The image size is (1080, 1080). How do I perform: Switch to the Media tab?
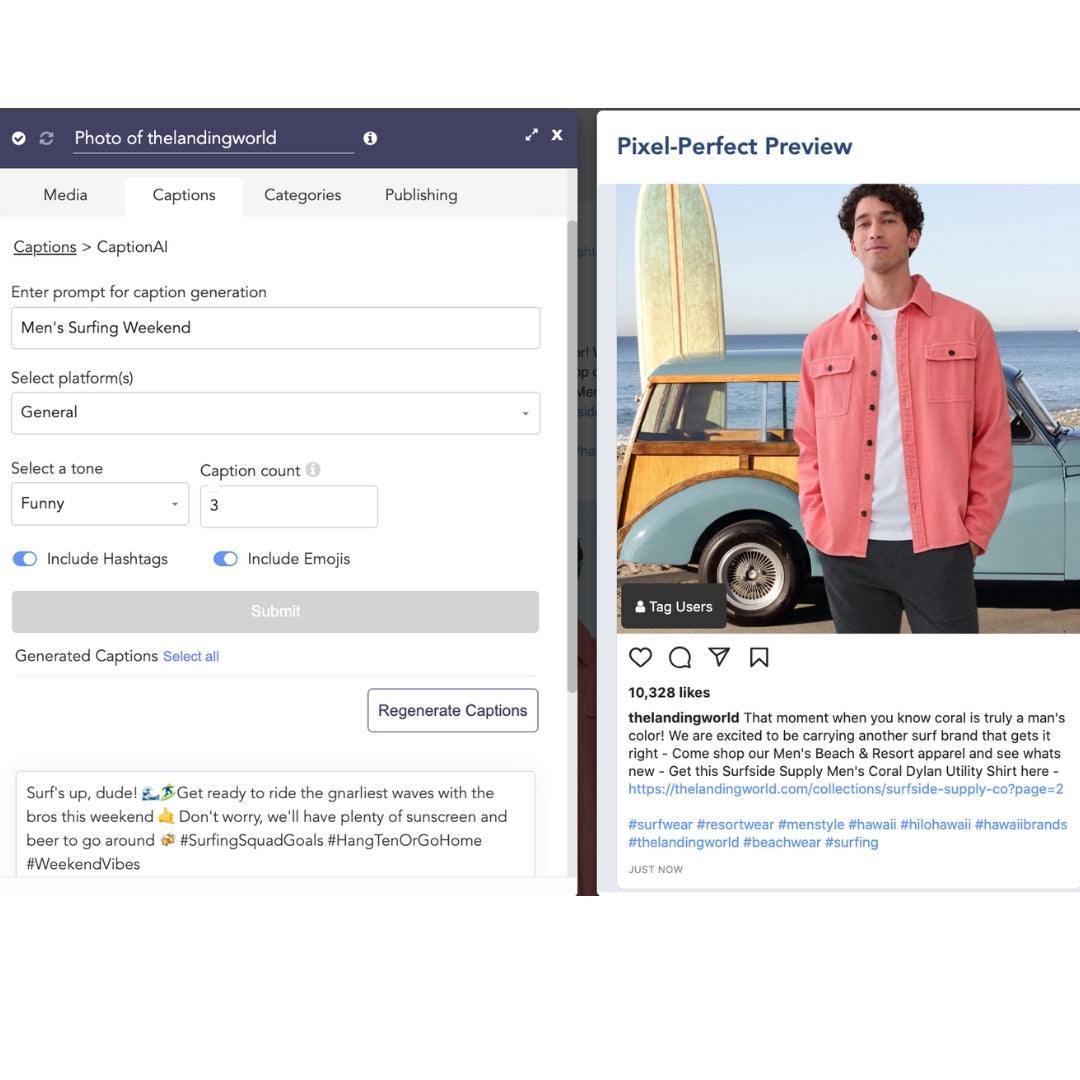[65, 195]
